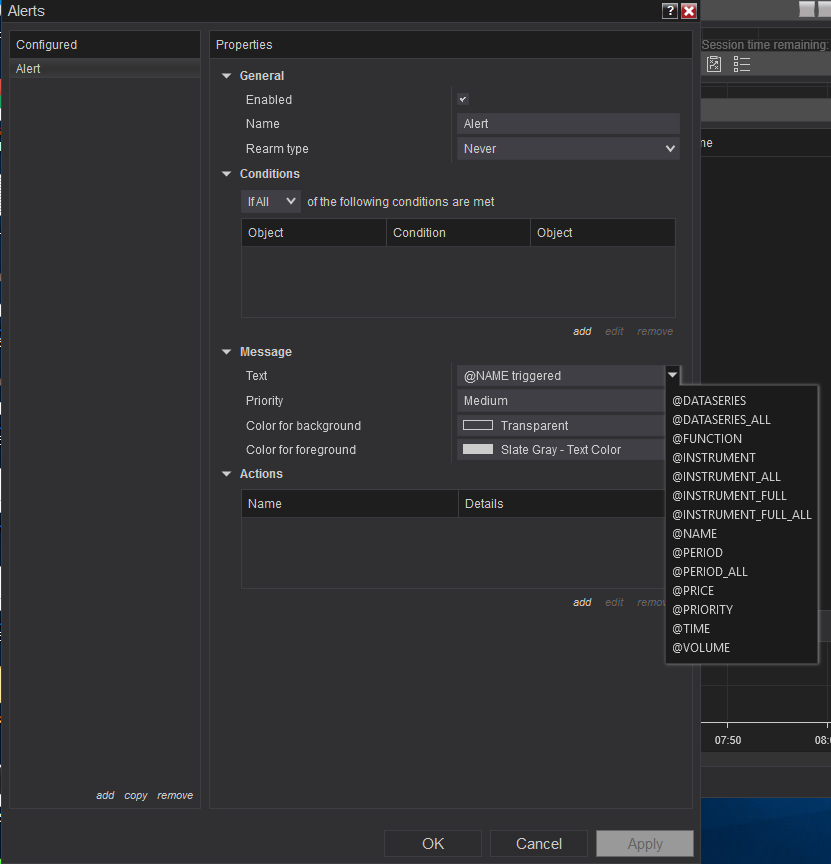Choose @PRICE in the variable list

[x=693, y=591]
